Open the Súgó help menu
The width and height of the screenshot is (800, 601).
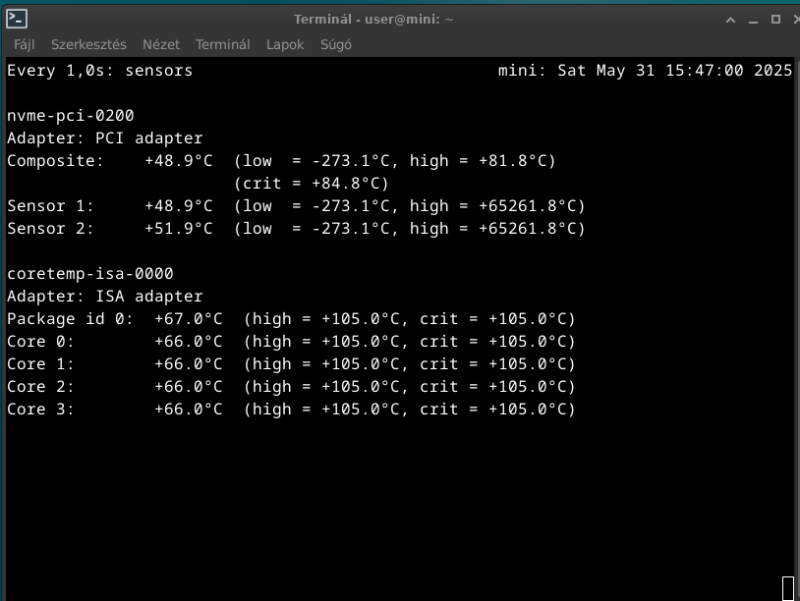336,44
